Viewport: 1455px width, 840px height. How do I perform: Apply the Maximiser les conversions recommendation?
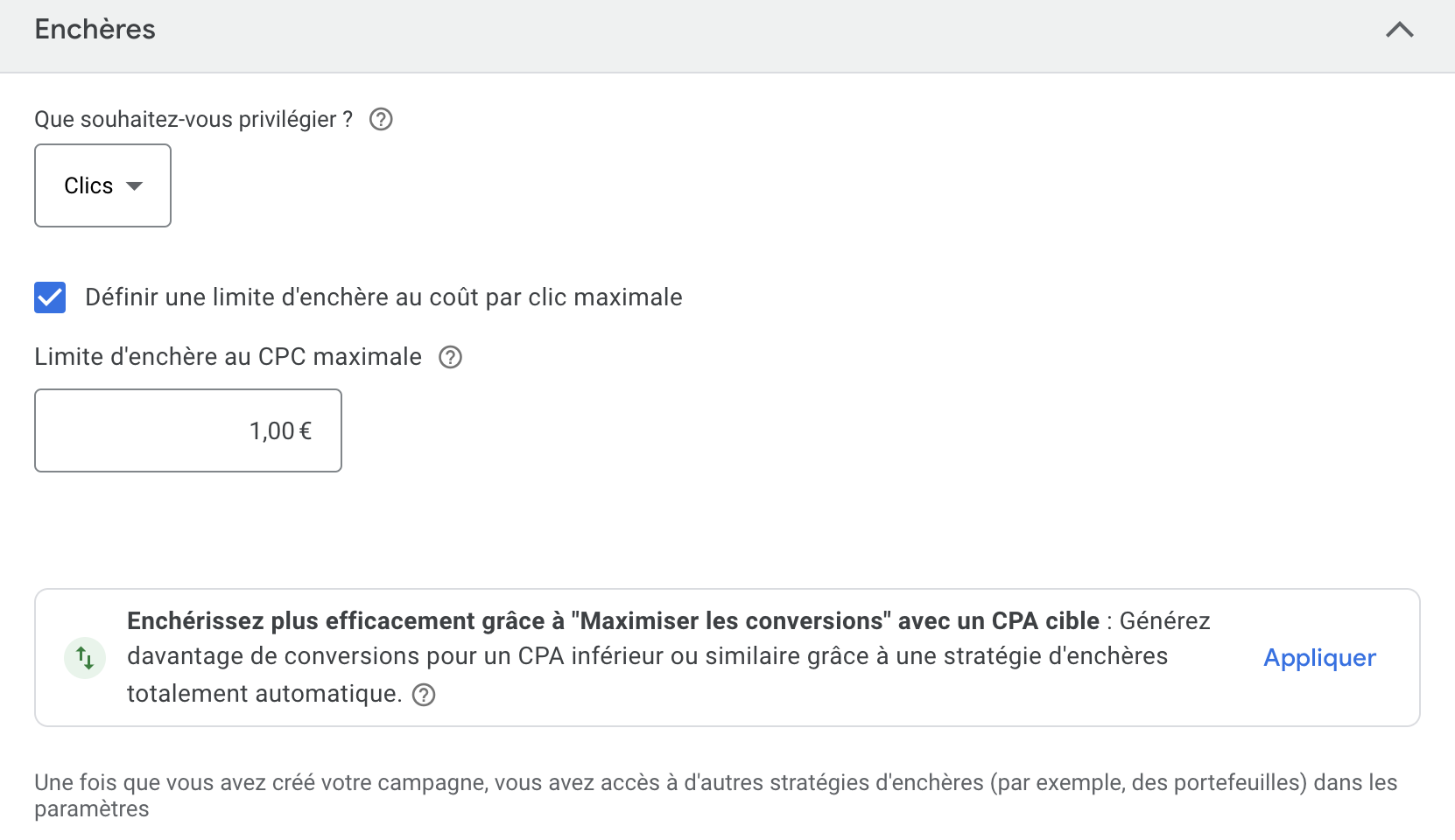click(x=1319, y=658)
